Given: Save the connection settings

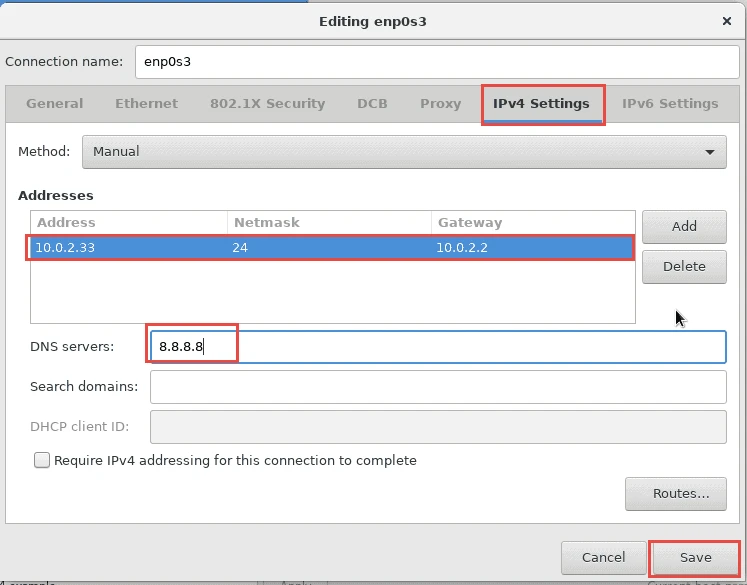Looking at the screenshot, I should click(x=695, y=557).
